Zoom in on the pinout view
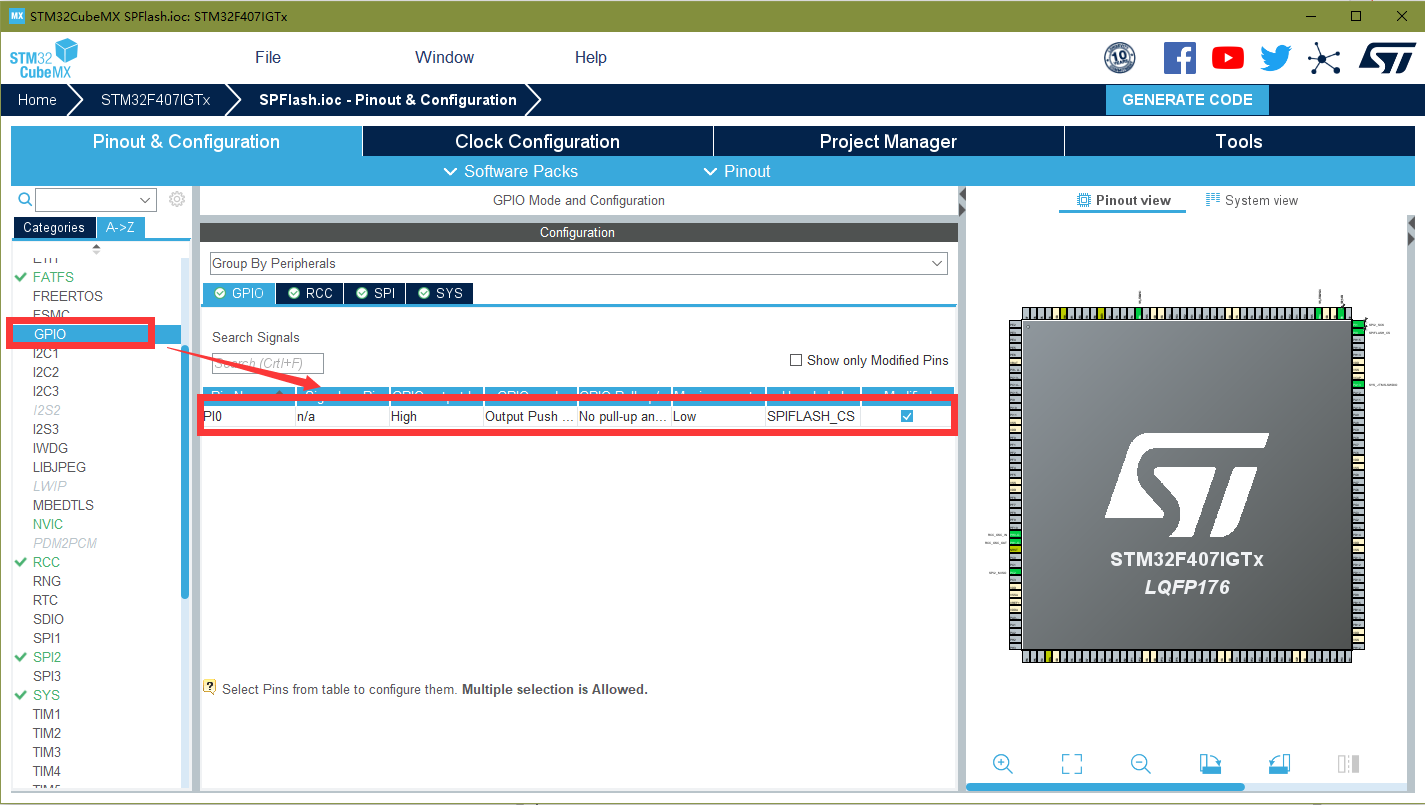 1003,764
